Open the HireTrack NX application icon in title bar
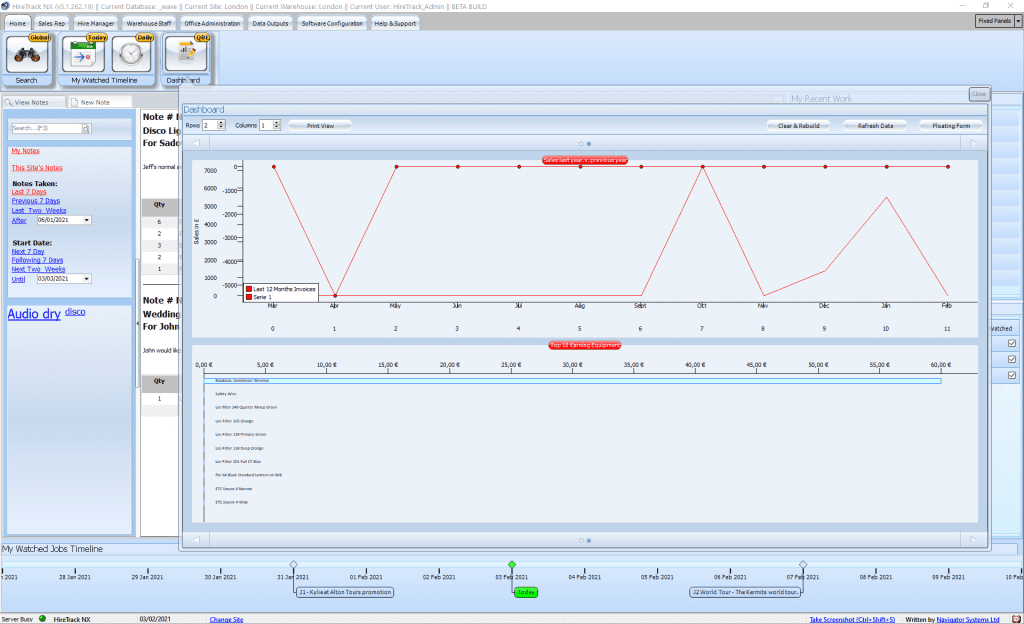The image size is (1024, 624). click(5, 6)
